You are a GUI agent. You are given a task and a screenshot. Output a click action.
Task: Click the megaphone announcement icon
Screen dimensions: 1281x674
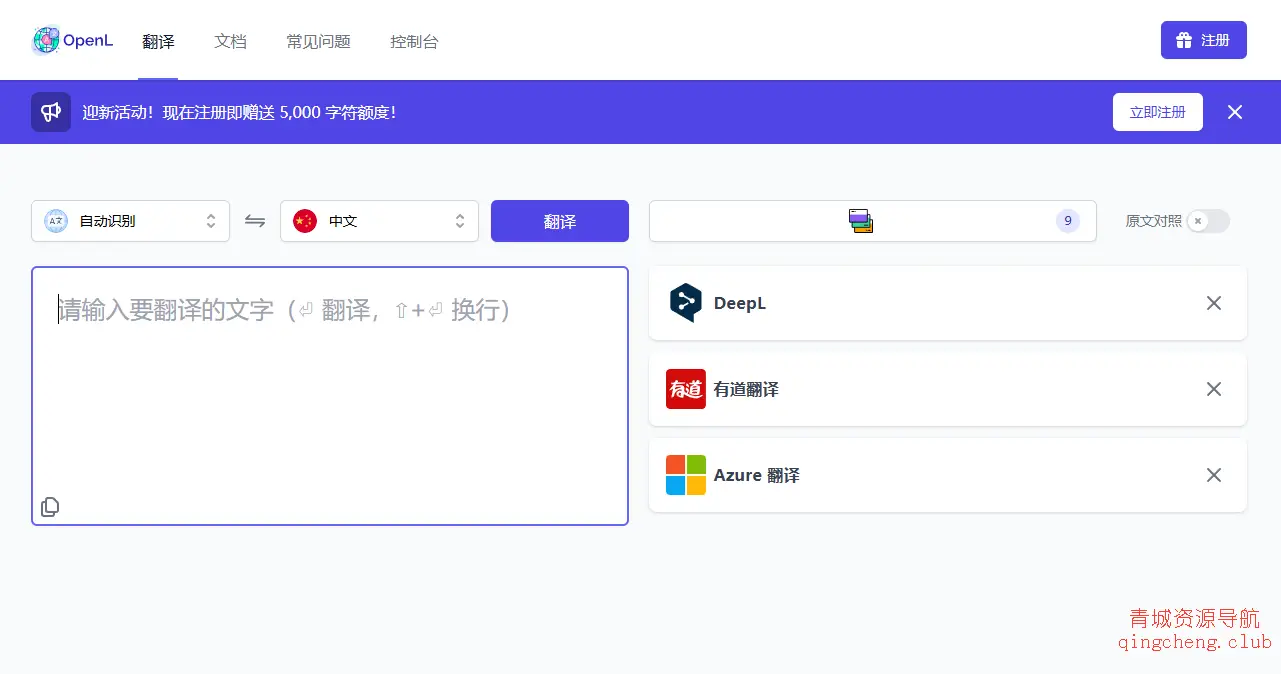[51, 112]
